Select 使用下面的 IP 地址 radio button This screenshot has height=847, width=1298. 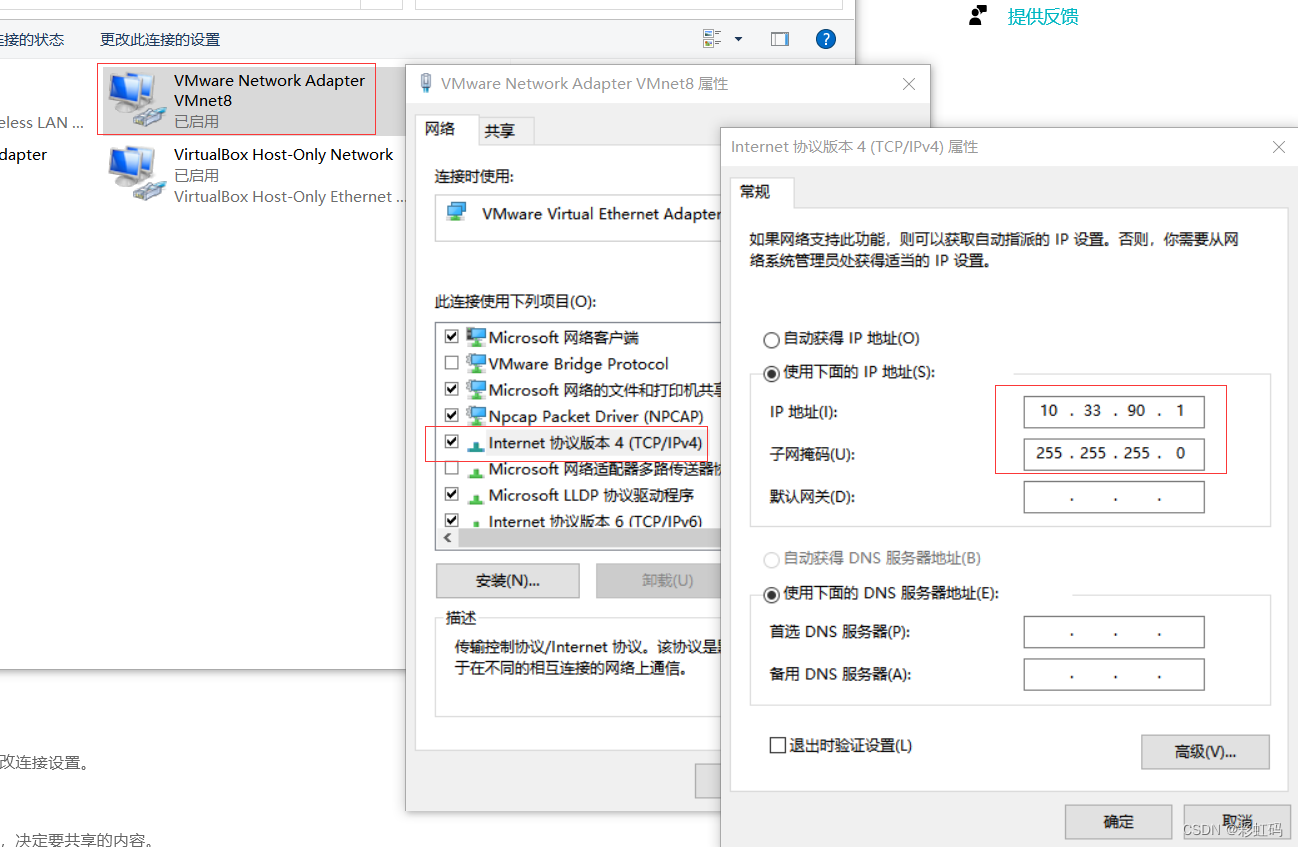point(771,373)
